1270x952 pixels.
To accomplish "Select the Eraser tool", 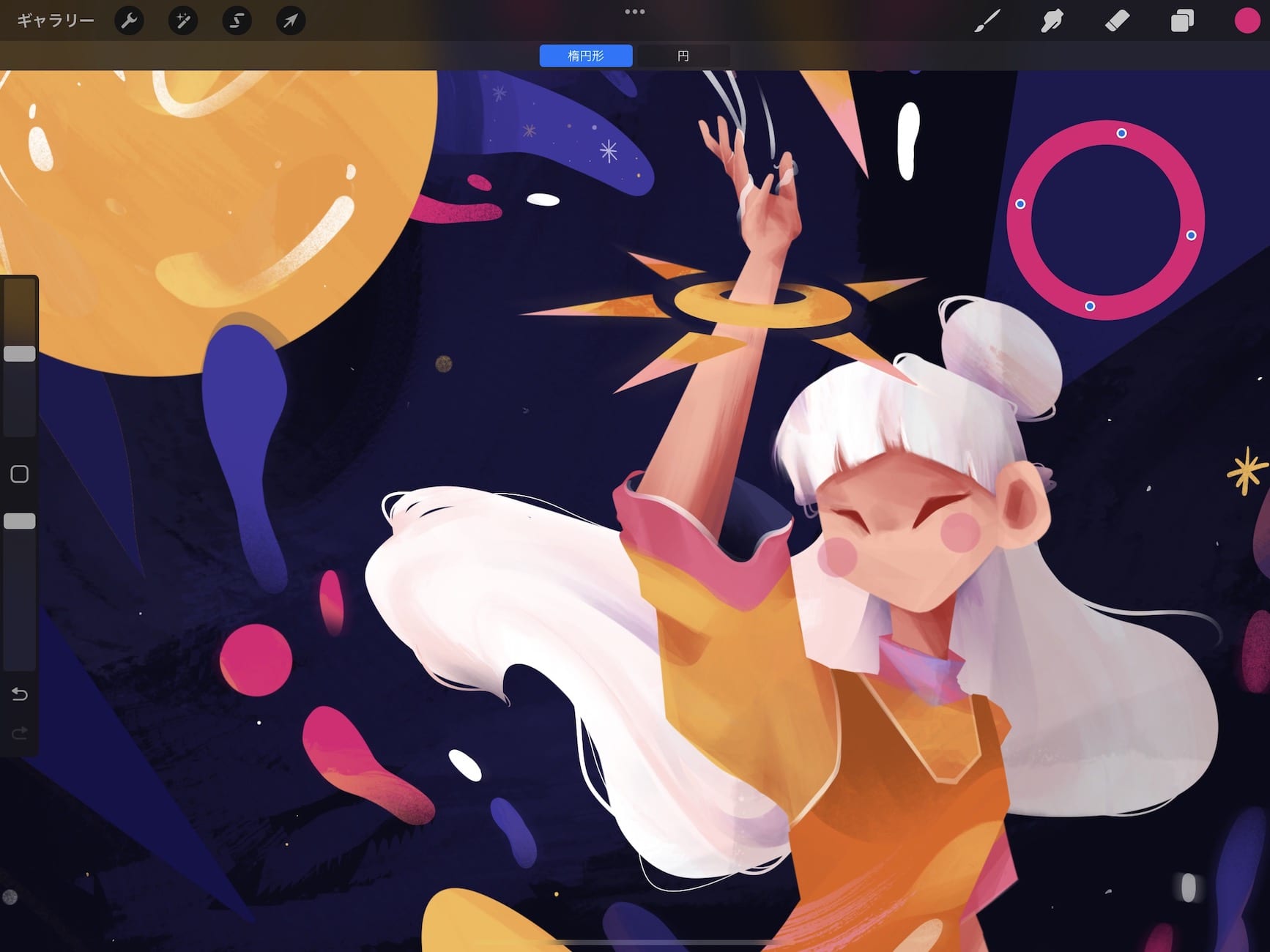I will coord(1117,21).
